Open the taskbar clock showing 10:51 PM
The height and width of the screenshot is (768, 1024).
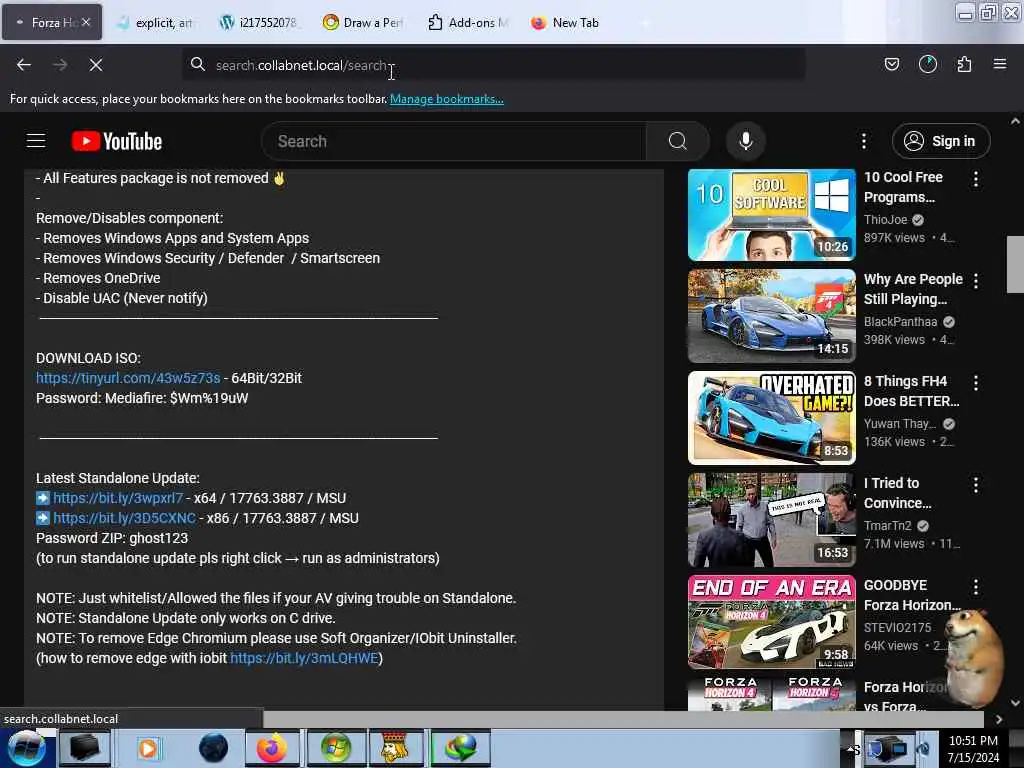click(x=973, y=749)
